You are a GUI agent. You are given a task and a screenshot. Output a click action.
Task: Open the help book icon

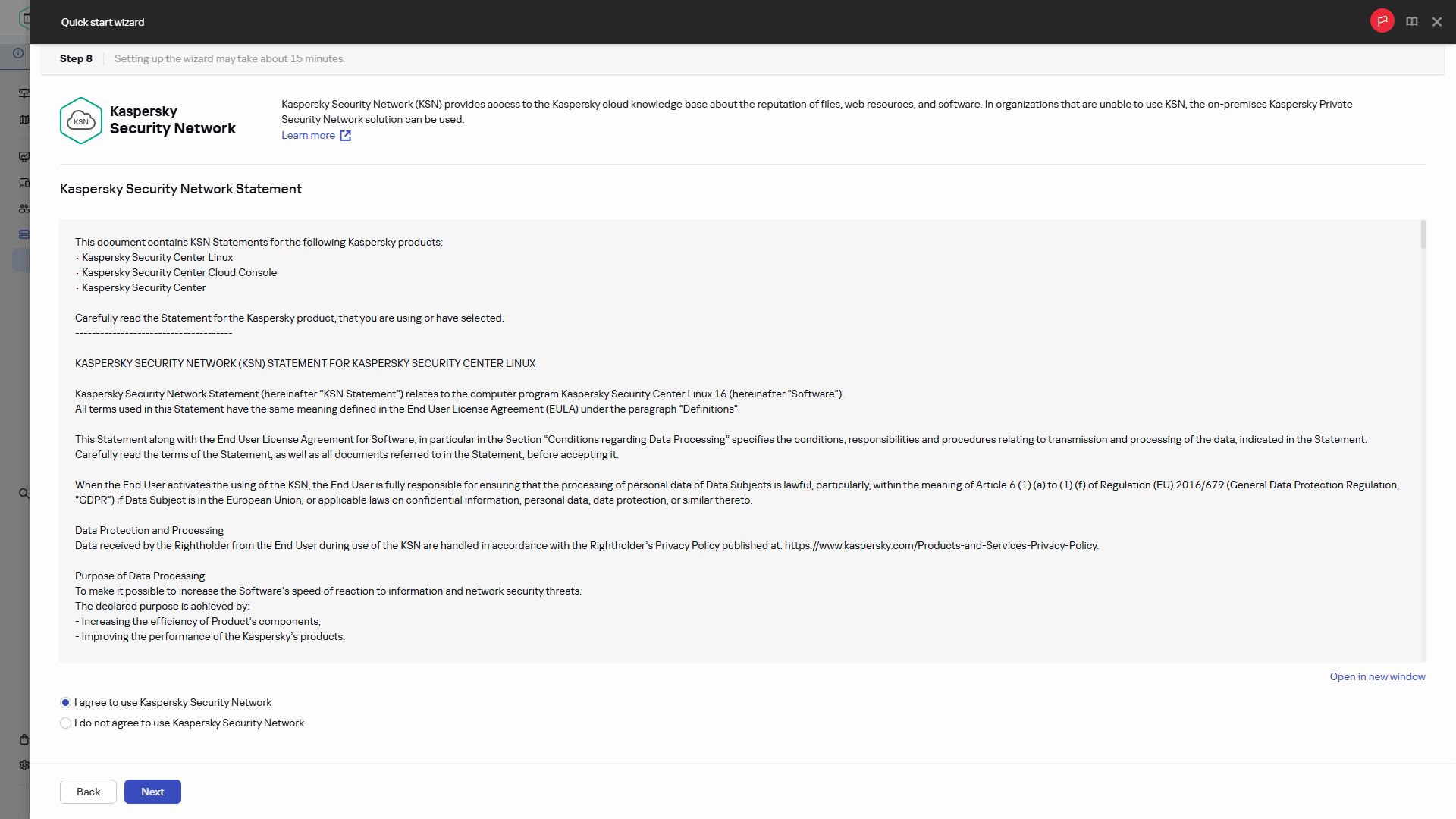[1411, 22]
